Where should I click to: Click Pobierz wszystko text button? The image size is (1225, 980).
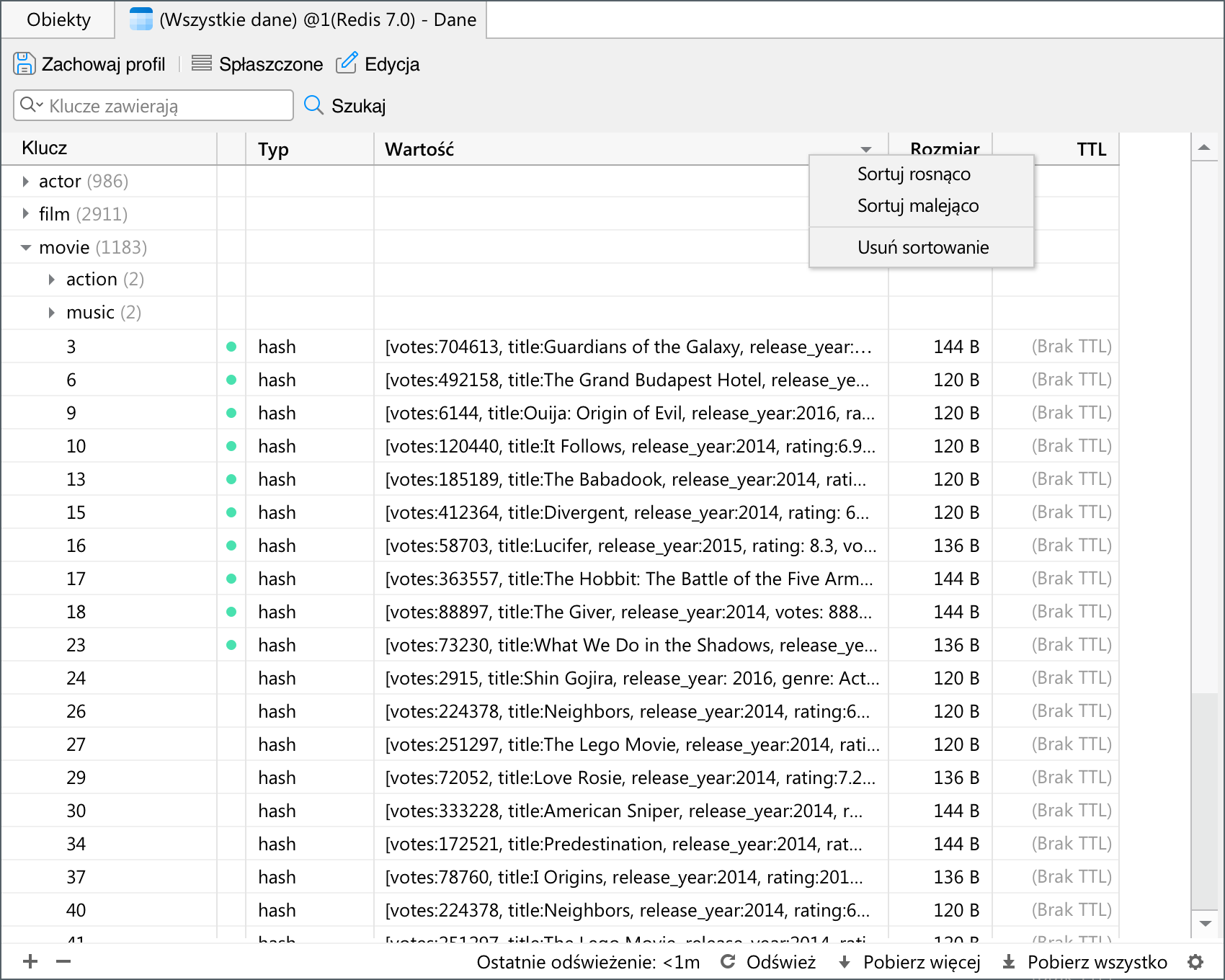[x=1097, y=962]
